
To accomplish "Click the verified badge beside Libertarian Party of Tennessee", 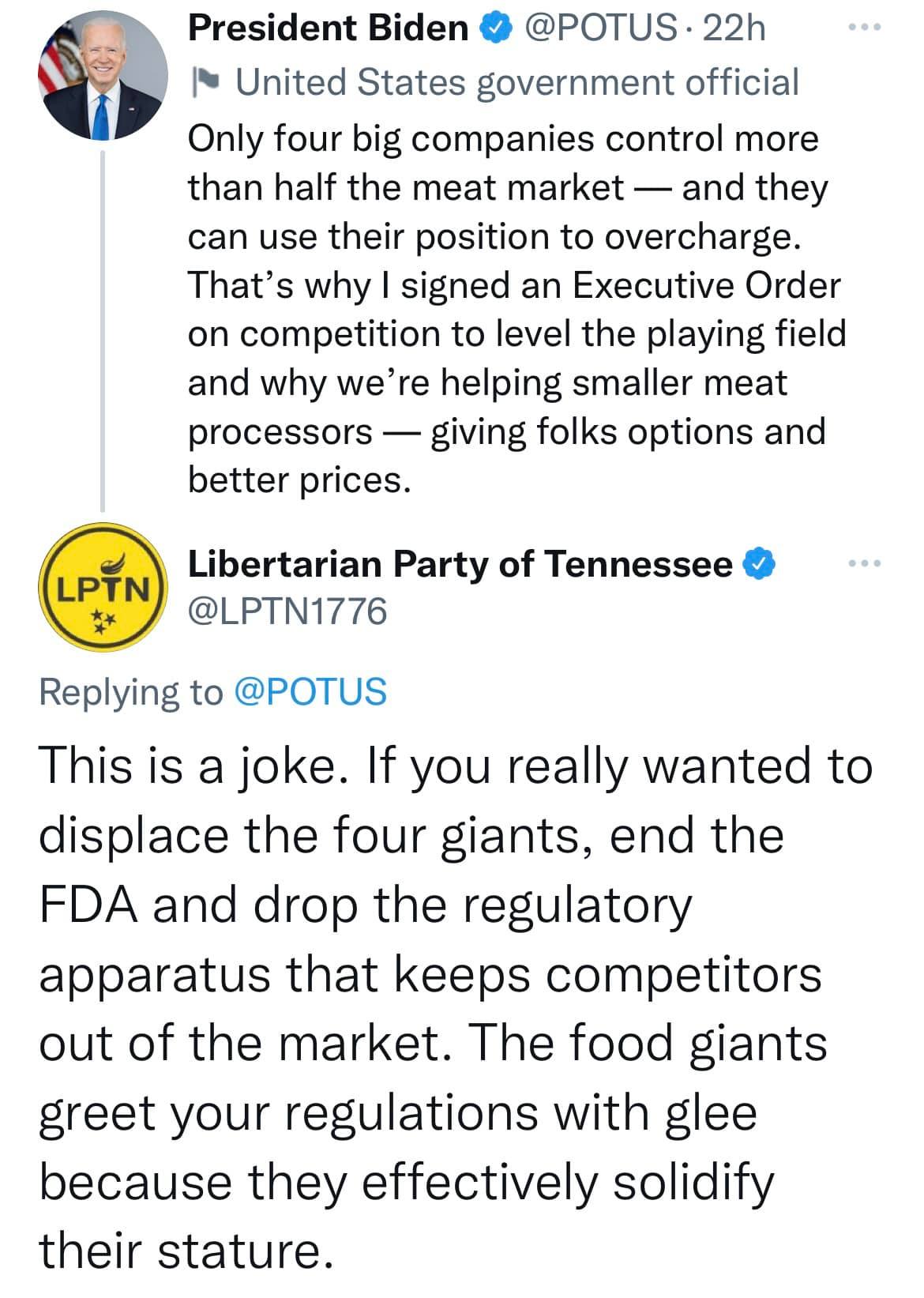I will [760, 564].
